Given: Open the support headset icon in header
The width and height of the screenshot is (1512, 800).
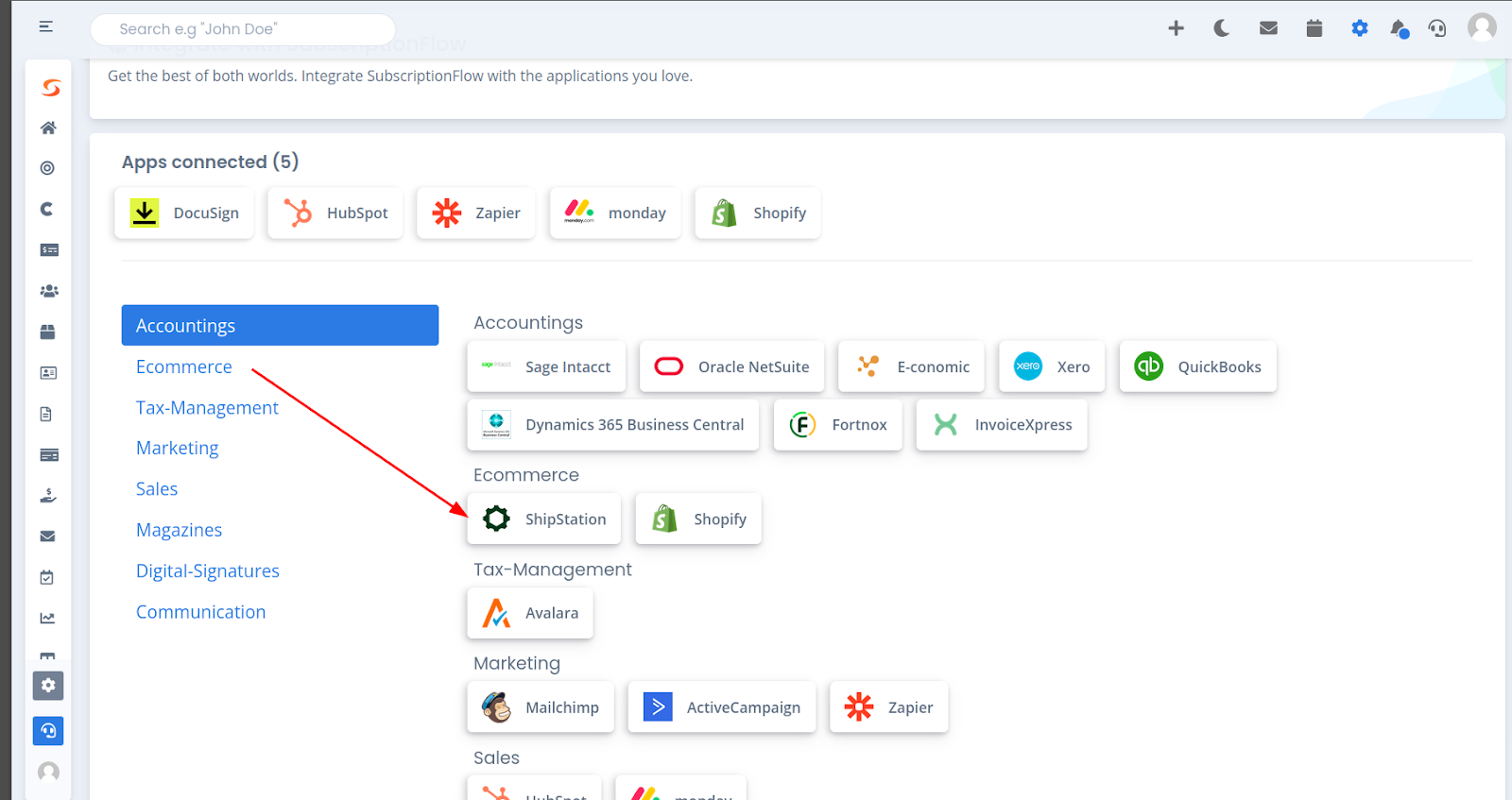Looking at the screenshot, I should (x=1437, y=28).
